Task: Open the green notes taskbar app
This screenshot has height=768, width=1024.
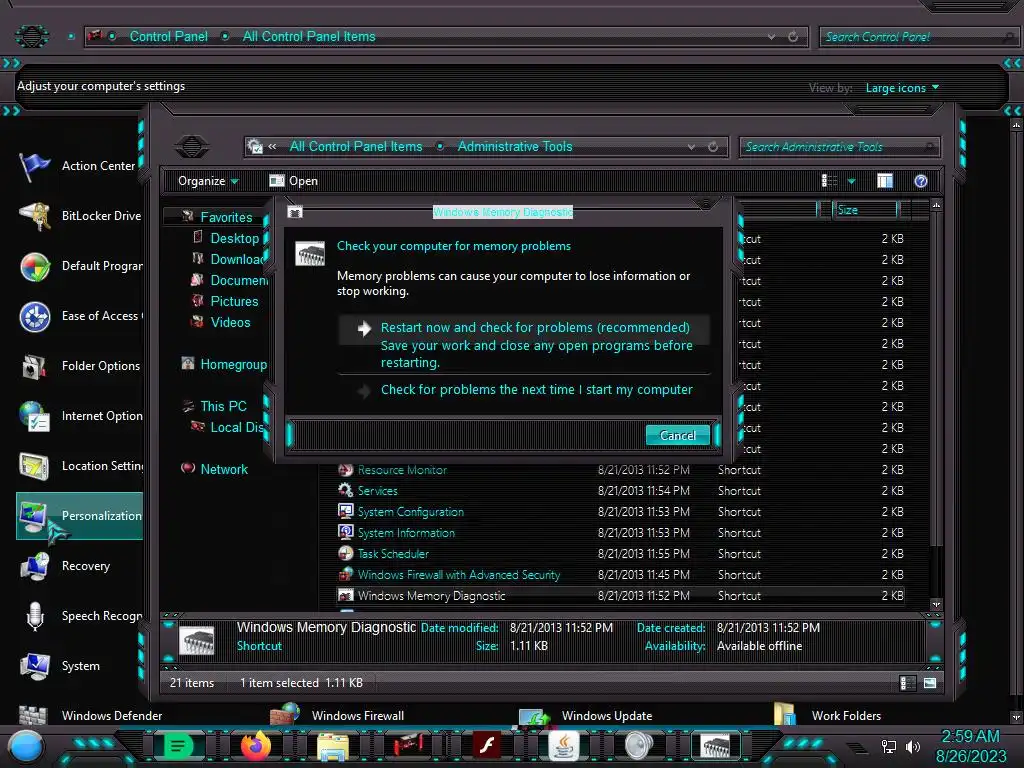Action: [178, 745]
